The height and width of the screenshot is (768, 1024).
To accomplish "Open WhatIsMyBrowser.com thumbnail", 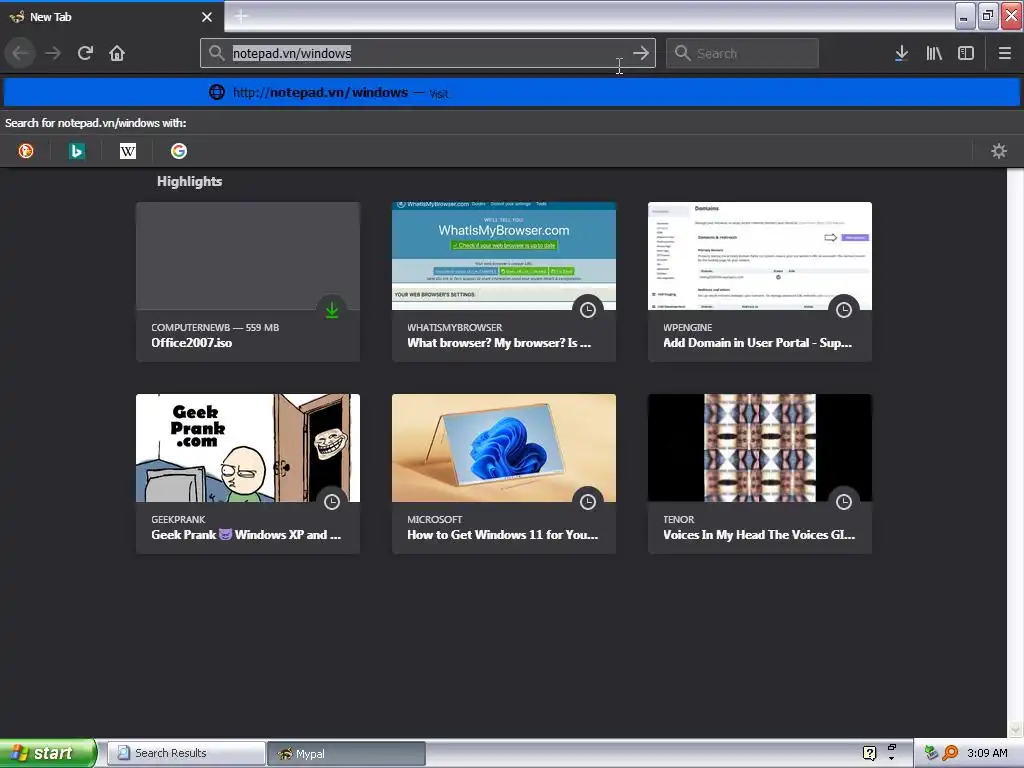I will click(x=504, y=255).
